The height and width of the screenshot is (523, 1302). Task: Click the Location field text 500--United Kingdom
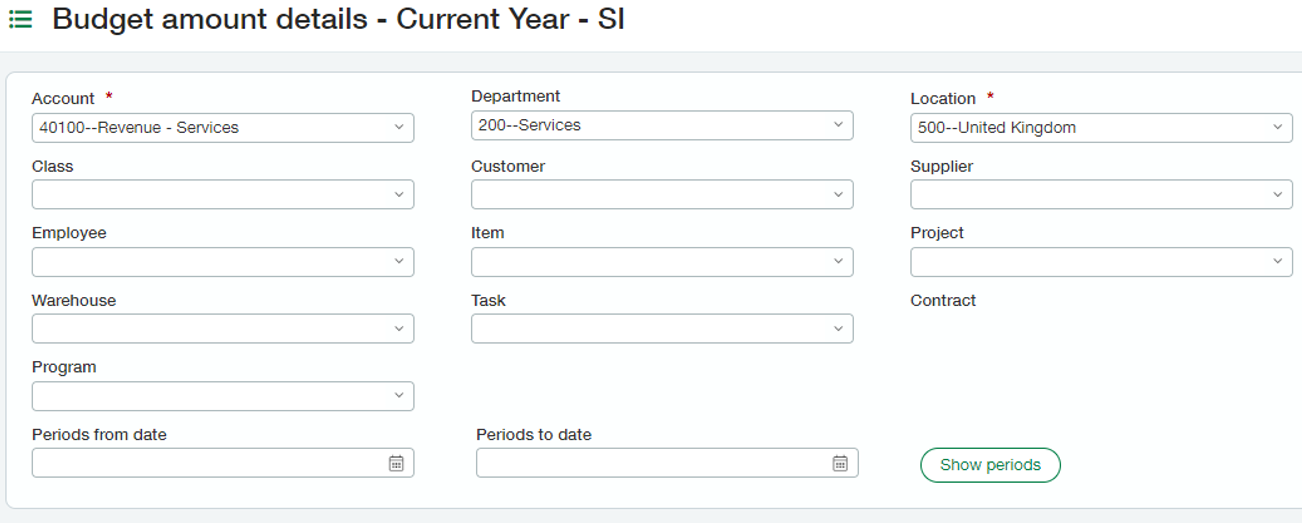tap(997, 128)
